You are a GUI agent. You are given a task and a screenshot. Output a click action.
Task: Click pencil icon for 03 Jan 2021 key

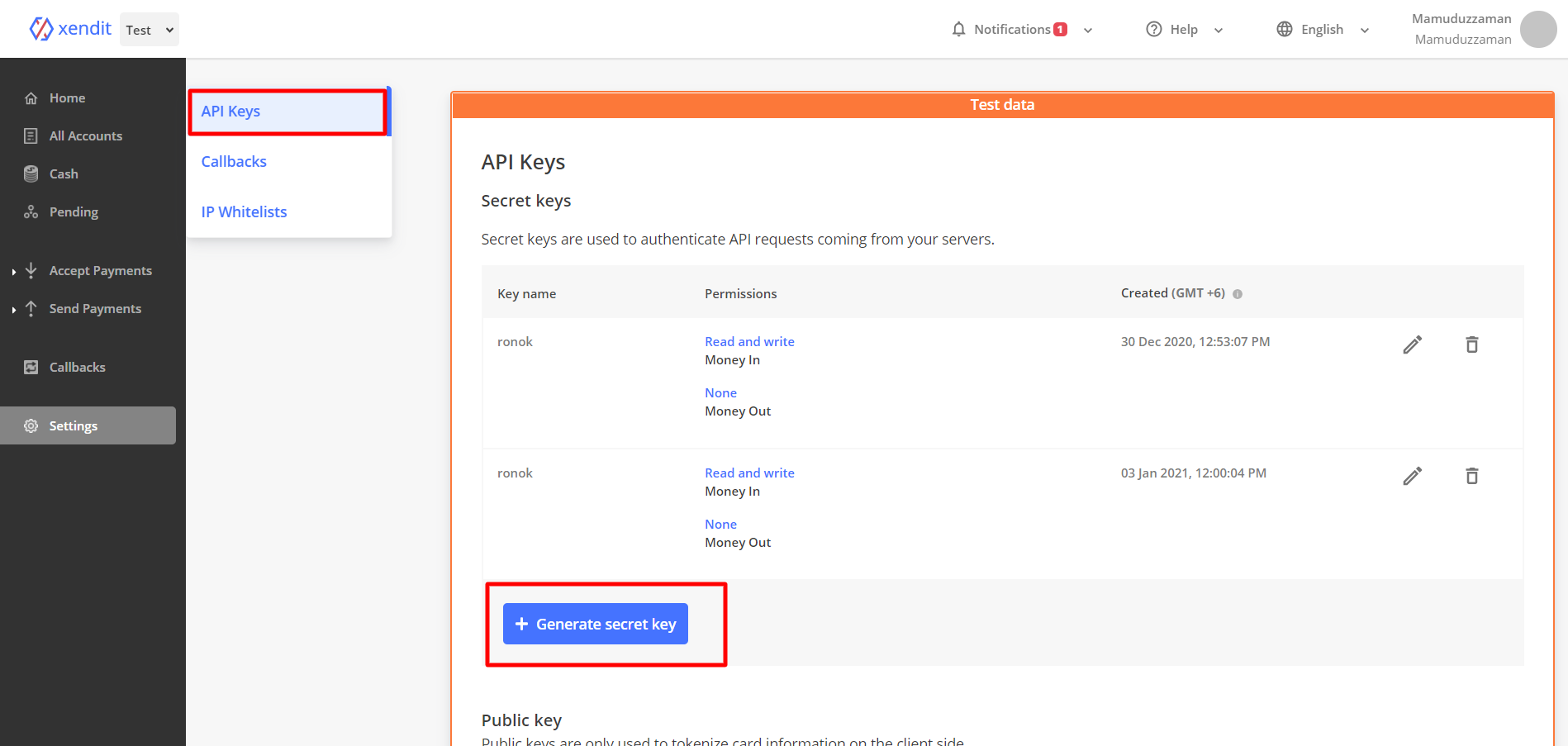pyautogui.click(x=1412, y=476)
